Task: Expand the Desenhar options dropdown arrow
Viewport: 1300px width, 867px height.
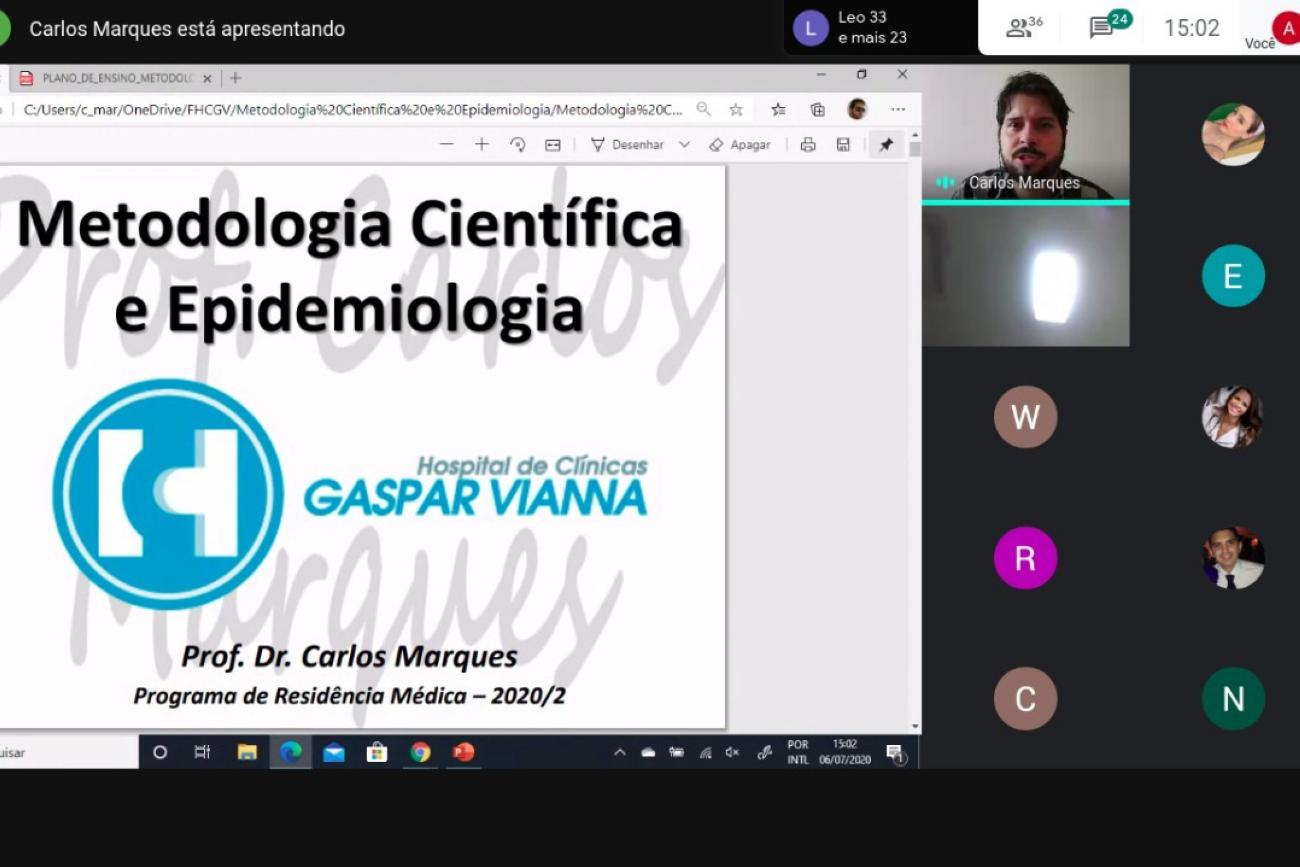Action: click(x=684, y=145)
